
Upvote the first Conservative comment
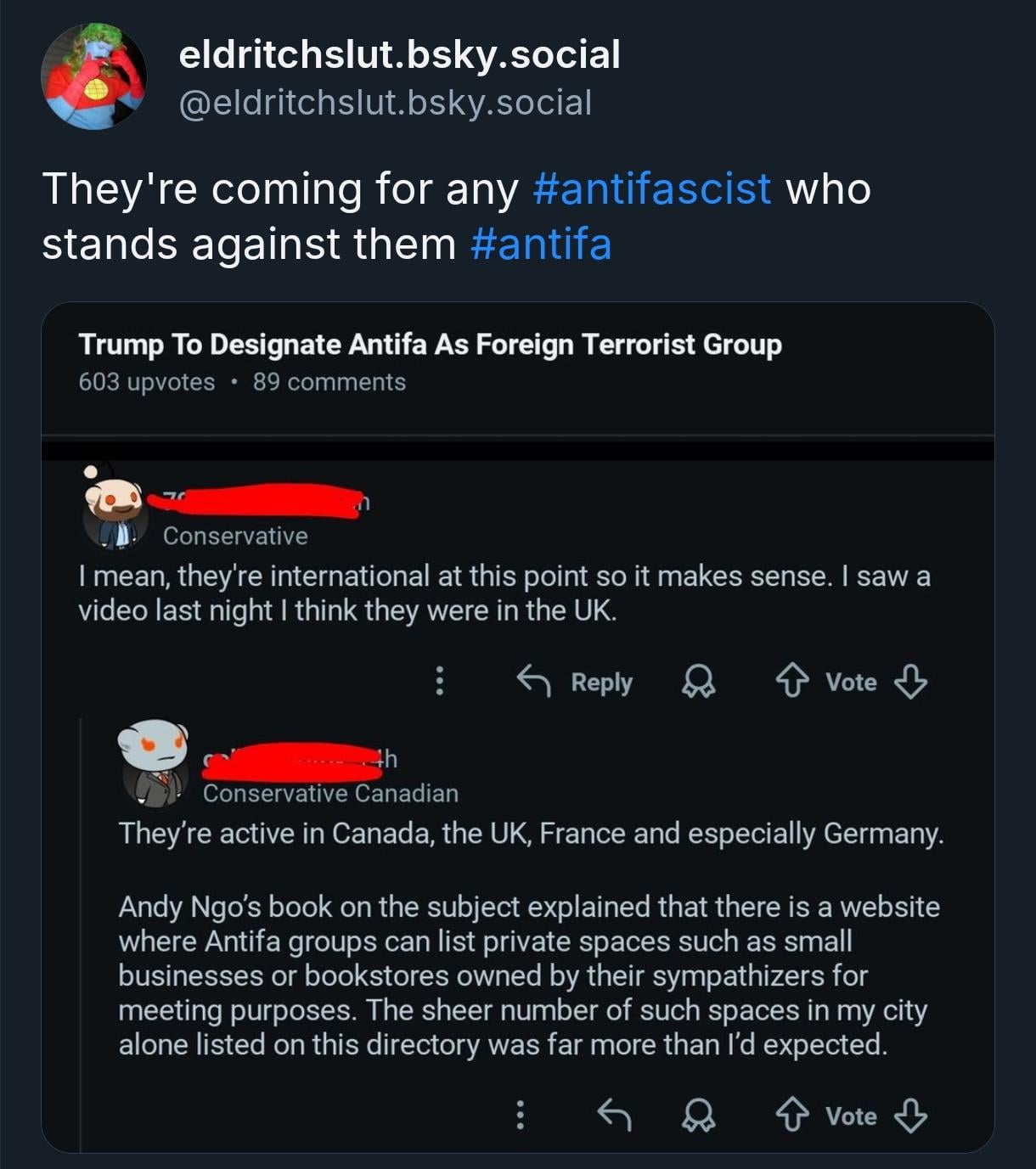click(x=792, y=681)
